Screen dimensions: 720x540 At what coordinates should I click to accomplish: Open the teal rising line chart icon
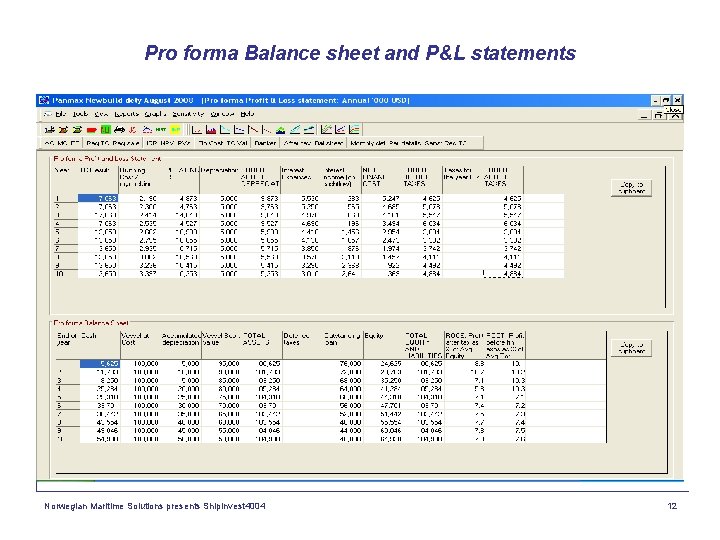295,130
